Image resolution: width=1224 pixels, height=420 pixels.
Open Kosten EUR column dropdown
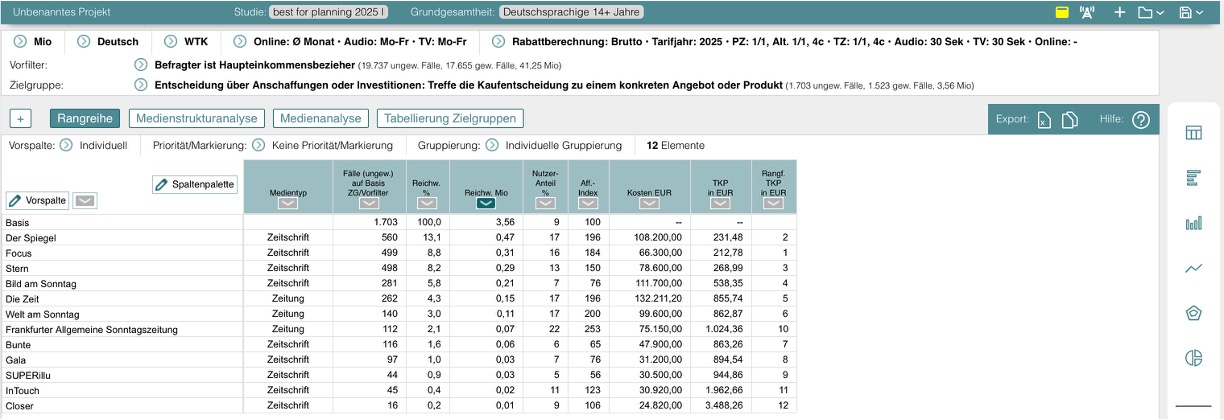(649, 203)
